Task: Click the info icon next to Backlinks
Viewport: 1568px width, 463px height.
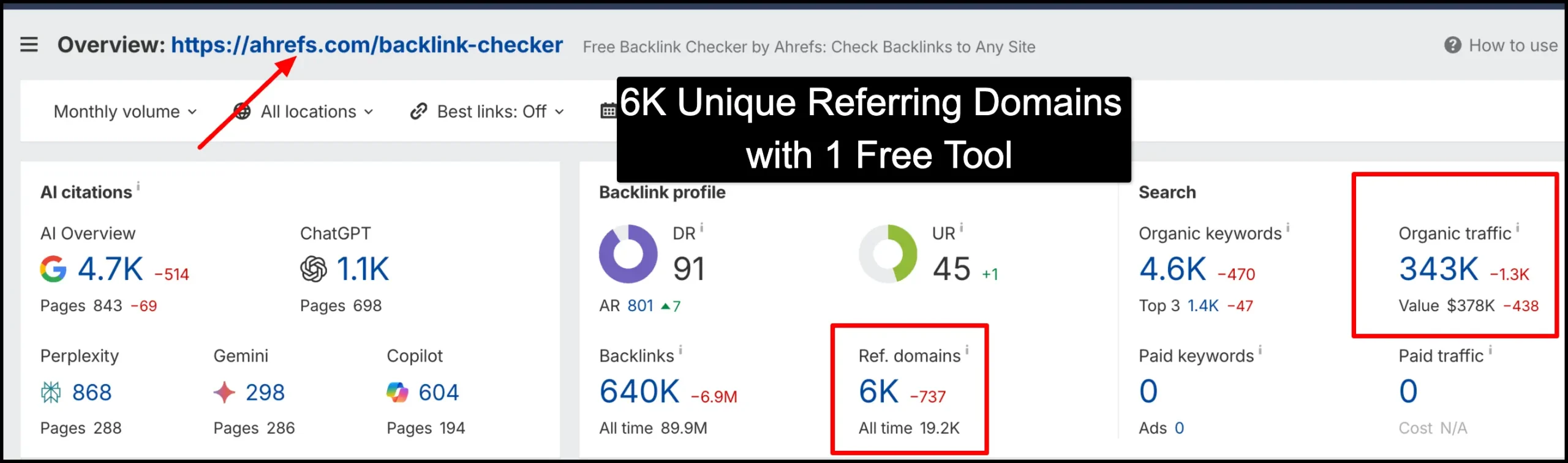Action: [x=680, y=350]
